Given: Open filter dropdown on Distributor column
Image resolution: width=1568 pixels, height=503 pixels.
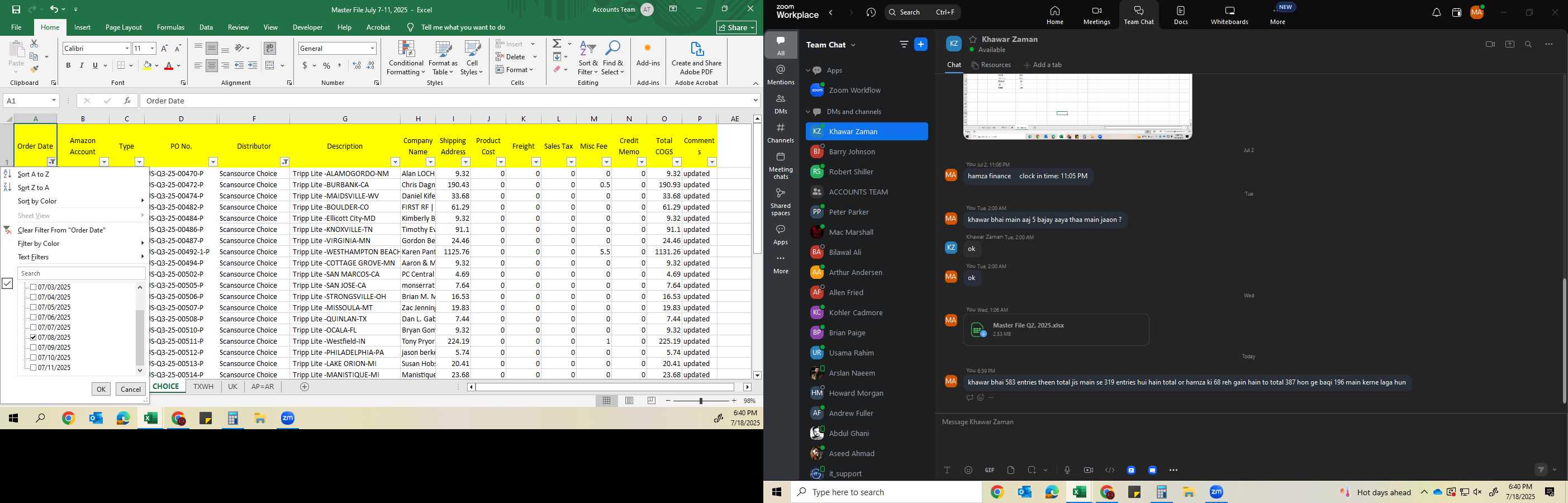Looking at the screenshot, I should (285, 162).
